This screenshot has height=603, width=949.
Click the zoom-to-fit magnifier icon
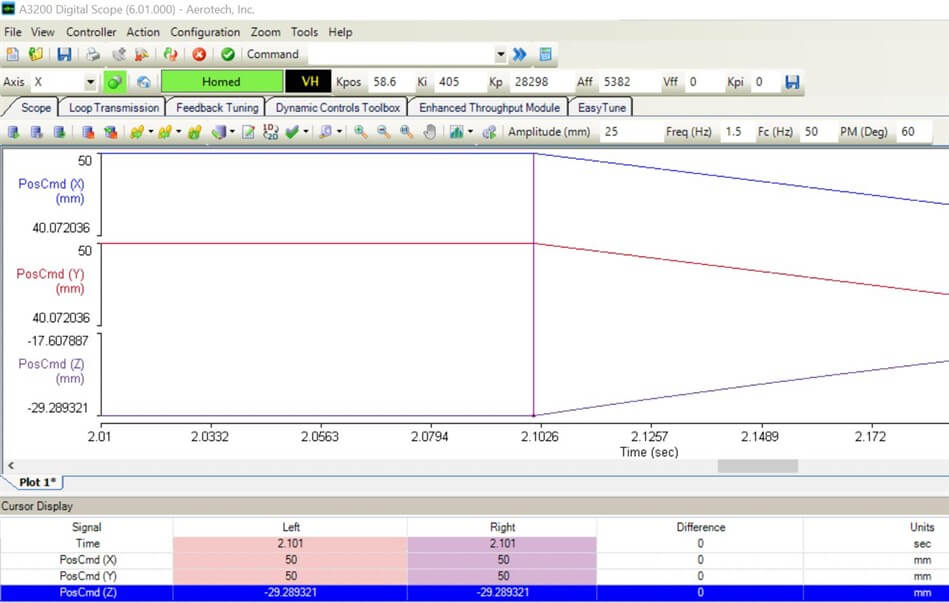tap(406, 131)
